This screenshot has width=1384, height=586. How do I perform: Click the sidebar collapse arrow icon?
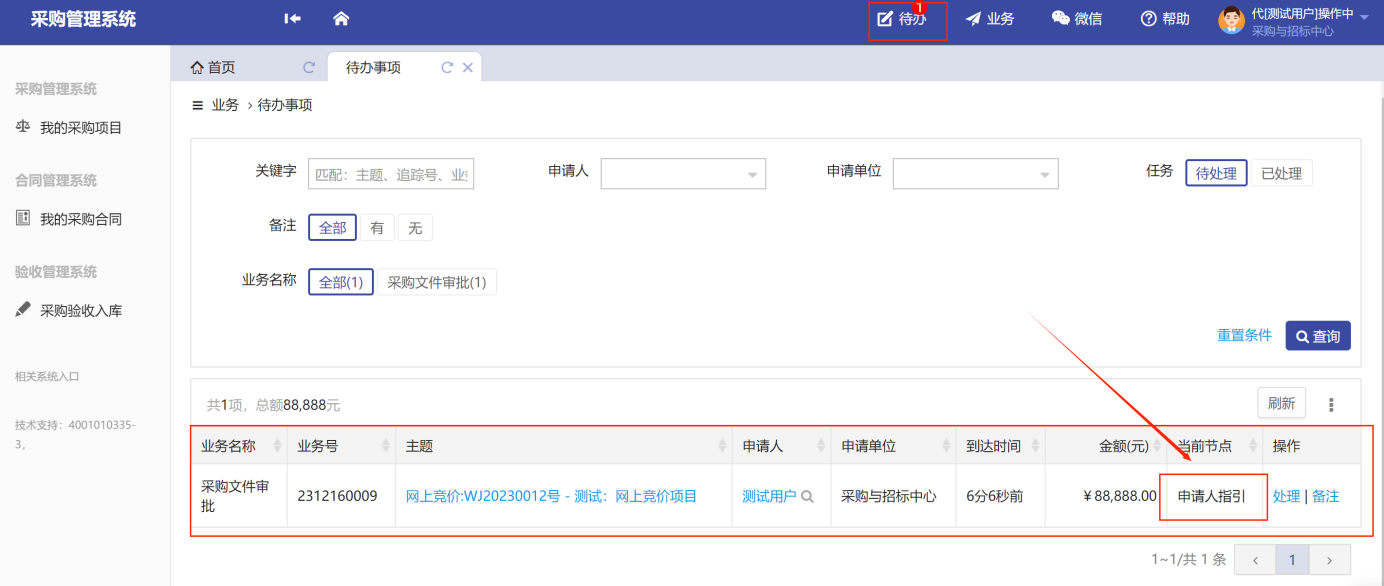pos(292,19)
